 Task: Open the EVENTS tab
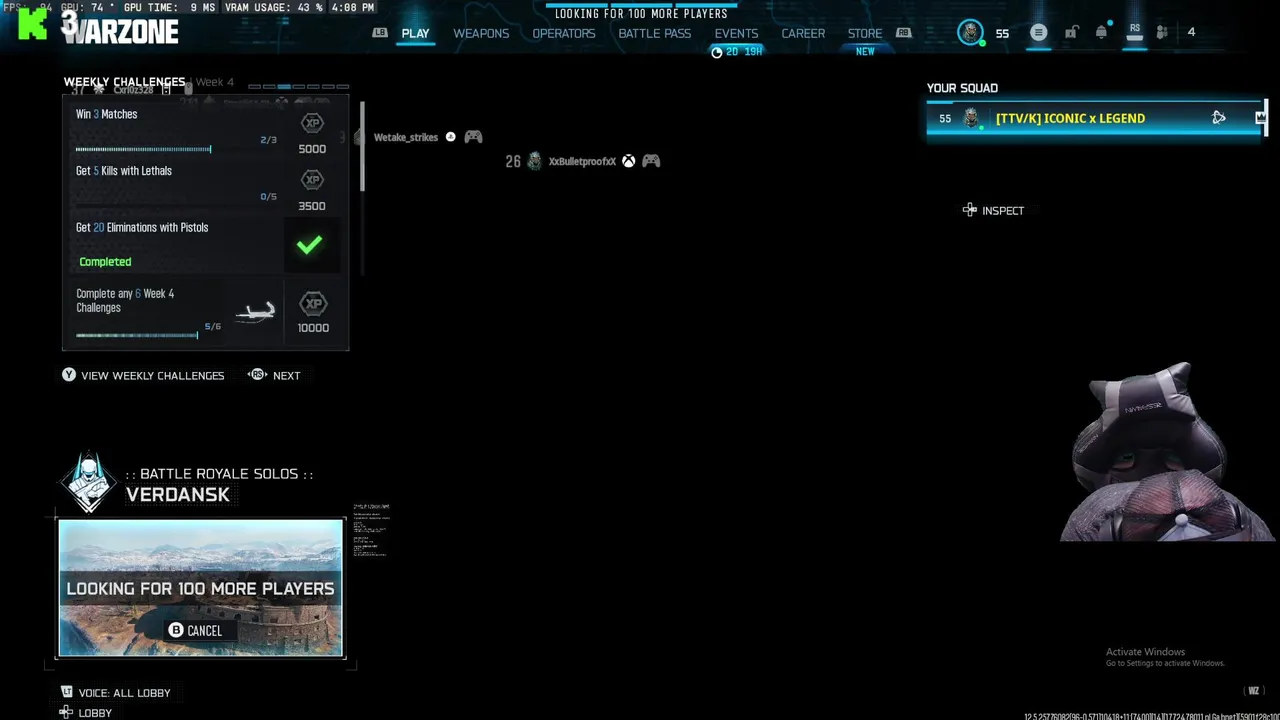(736, 33)
